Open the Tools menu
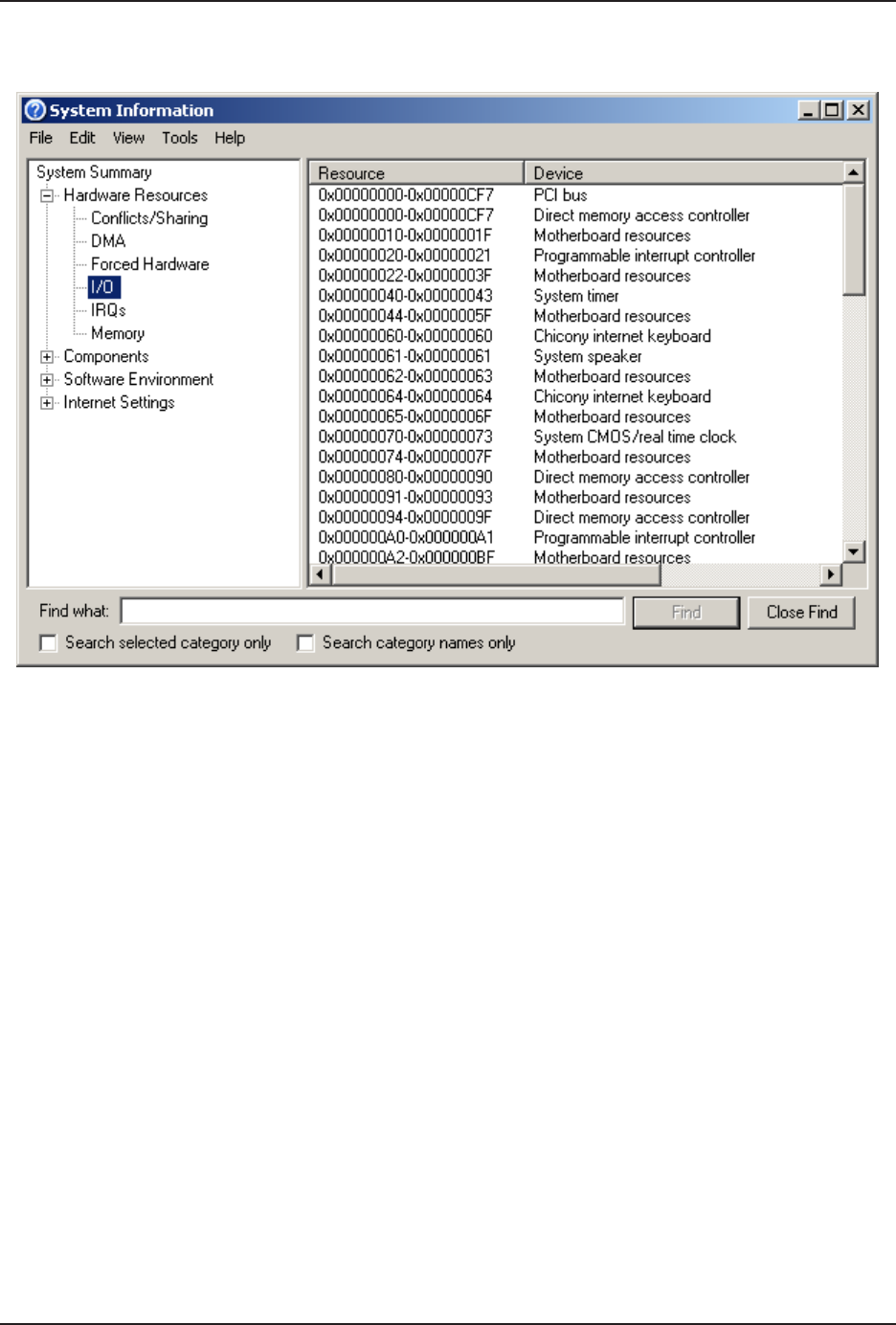The image size is (896, 1325). point(180,138)
